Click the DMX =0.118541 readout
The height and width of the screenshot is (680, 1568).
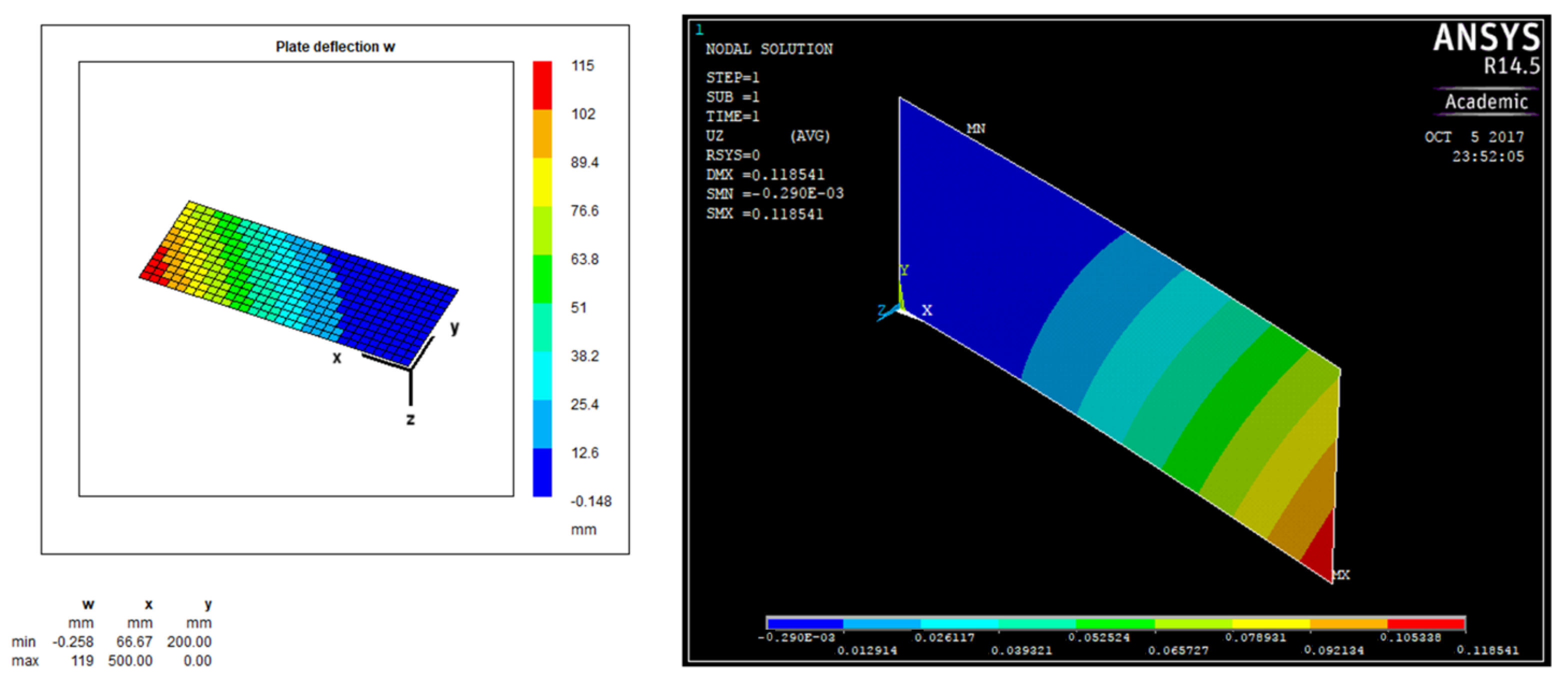point(764,174)
